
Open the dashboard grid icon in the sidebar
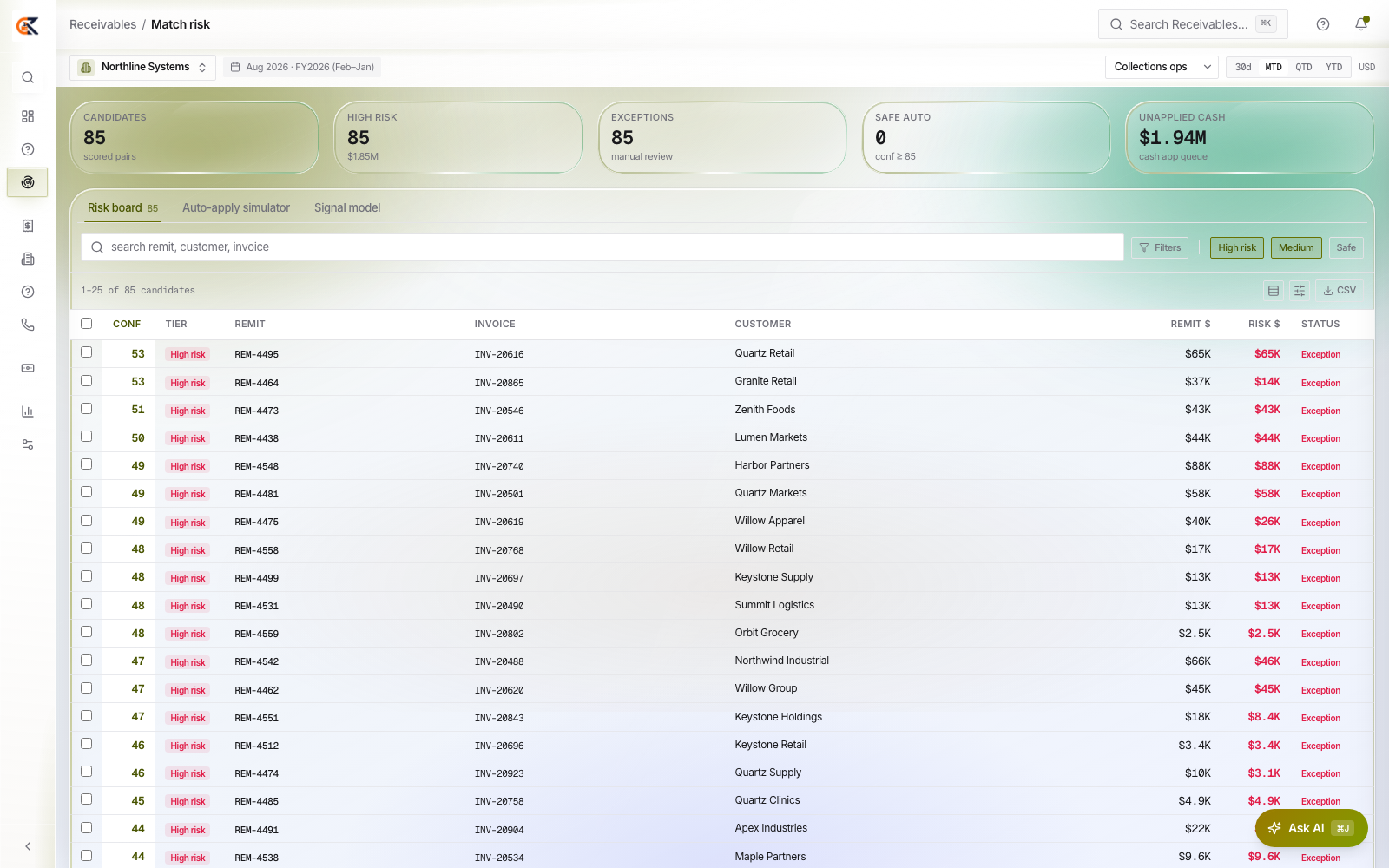[28, 116]
